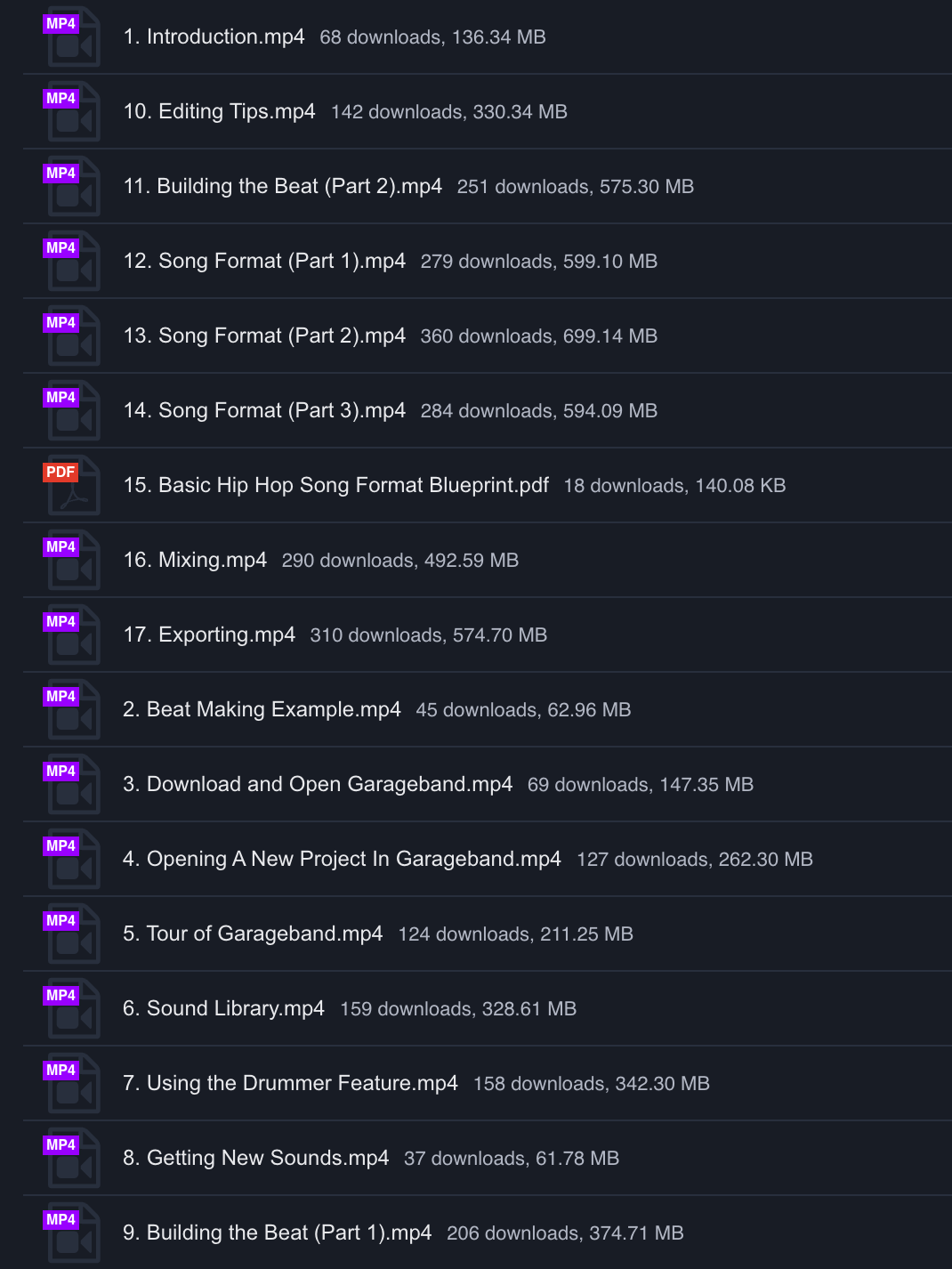Open 7. Using the Drummer Feature.mp4
Viewport: 952px width, 1269px height.
coord(290,1084)
